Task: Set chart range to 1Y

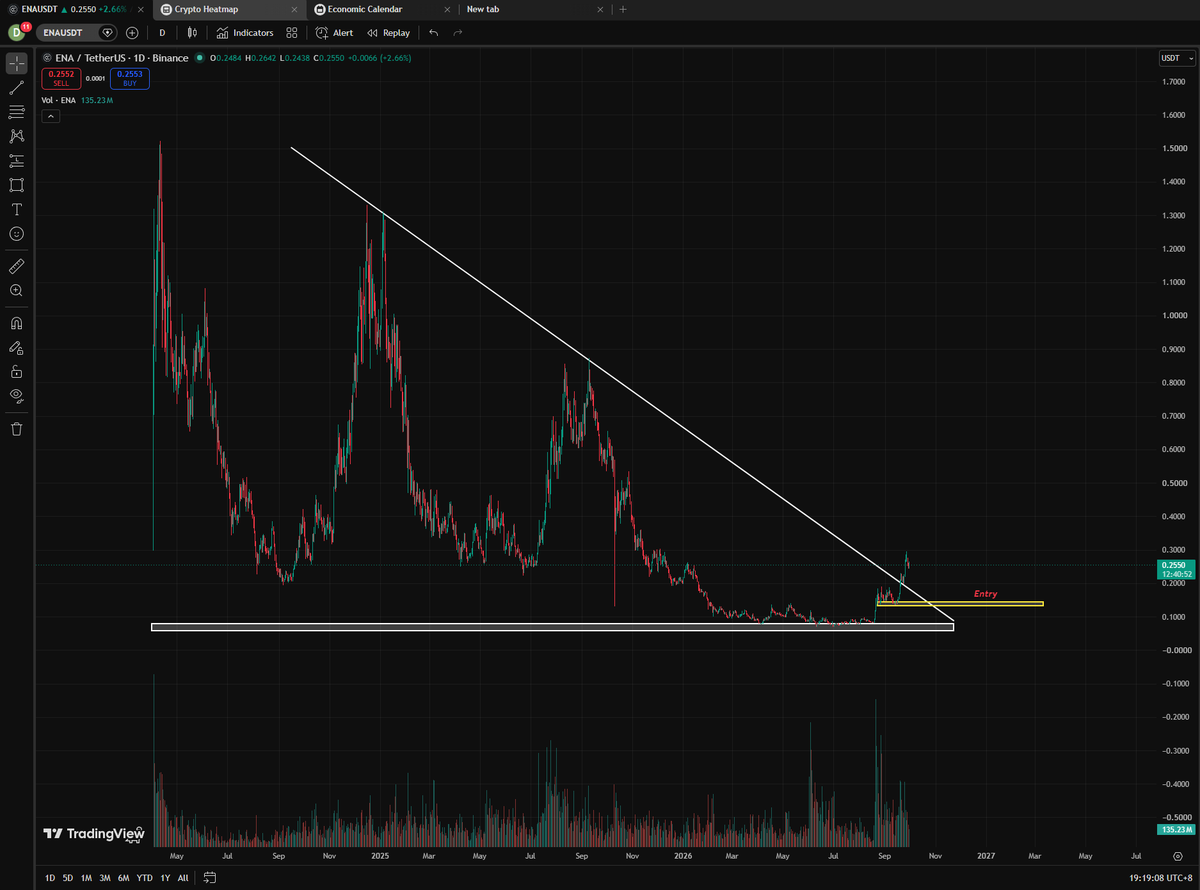Action: pos(165,878)
